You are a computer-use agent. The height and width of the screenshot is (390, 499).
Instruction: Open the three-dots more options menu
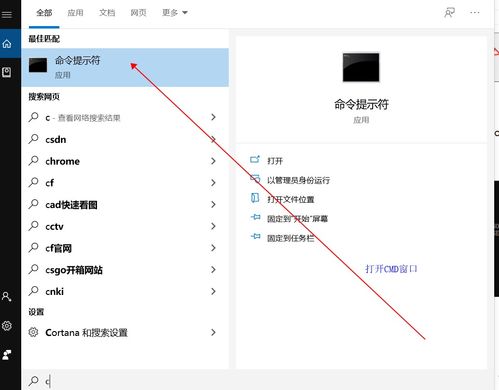point(475,13)
